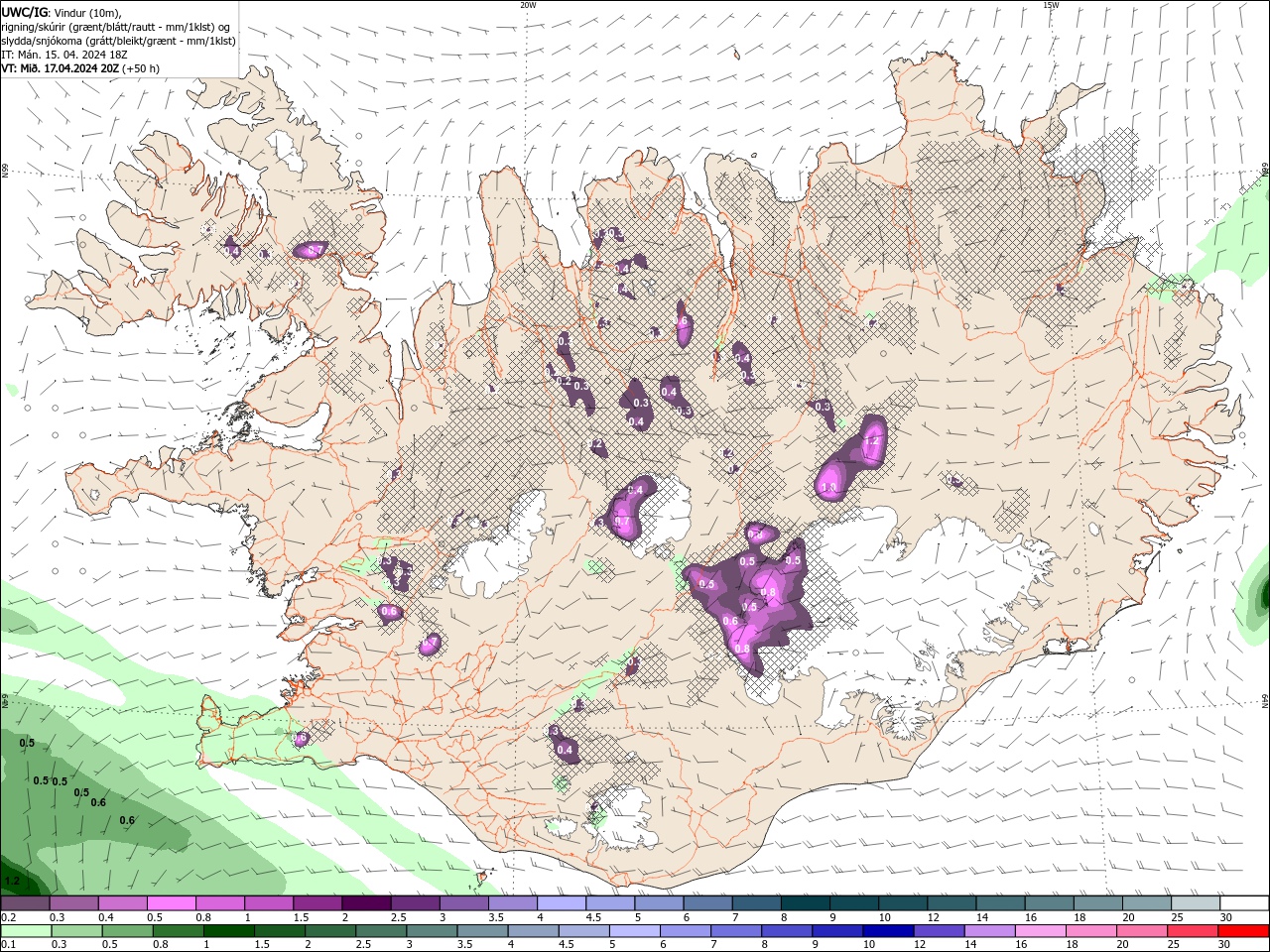The image size is (1270, 952).
Task: Click the 'slydda/snjókoma' legend description line
Action: [118, 41]
